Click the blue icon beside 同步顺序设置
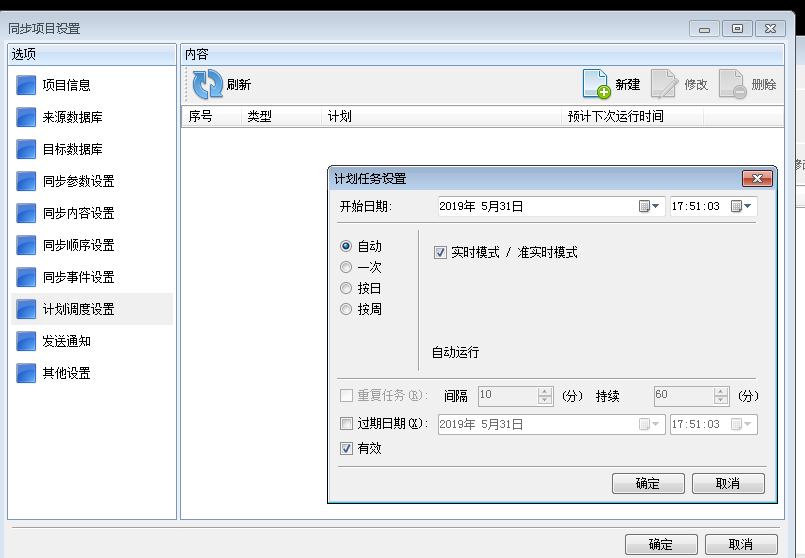Screen dimensions: 805x558 (x=26, y=245)
